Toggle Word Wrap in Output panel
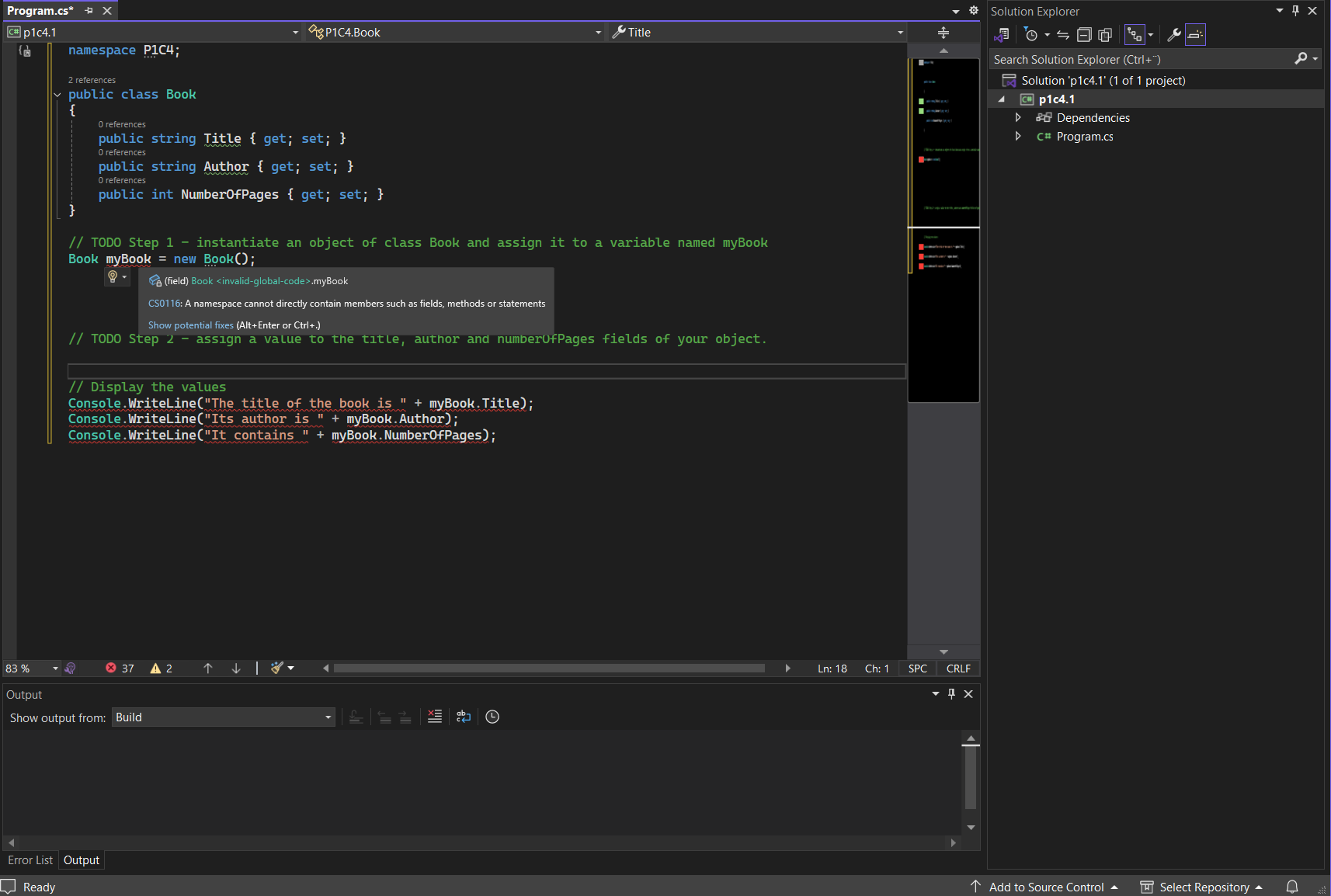Screen dimensions: 1331x896 coord(464,717)
